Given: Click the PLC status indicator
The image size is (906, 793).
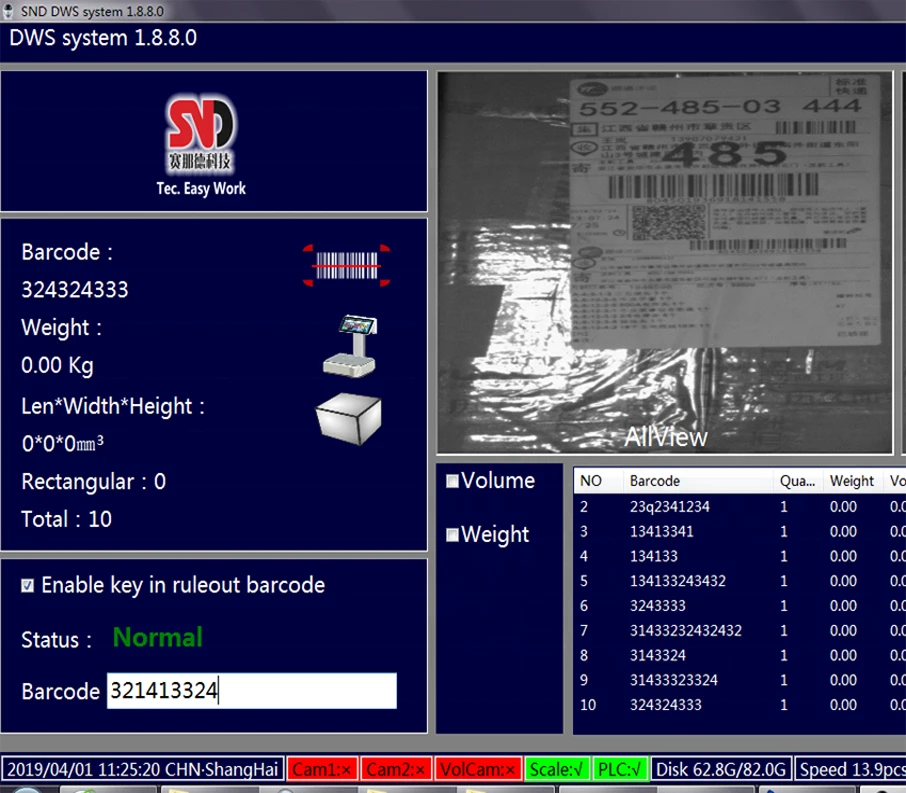Looking at the screenshot, I should 620,769.
